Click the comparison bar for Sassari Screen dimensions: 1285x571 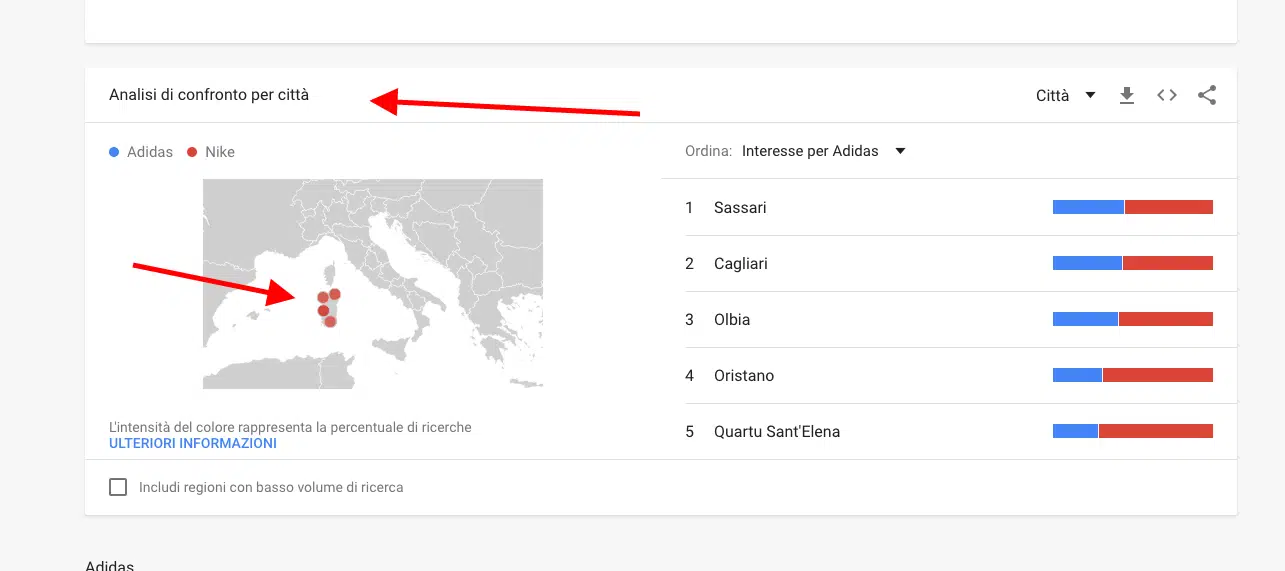[x=1133, y=207]
